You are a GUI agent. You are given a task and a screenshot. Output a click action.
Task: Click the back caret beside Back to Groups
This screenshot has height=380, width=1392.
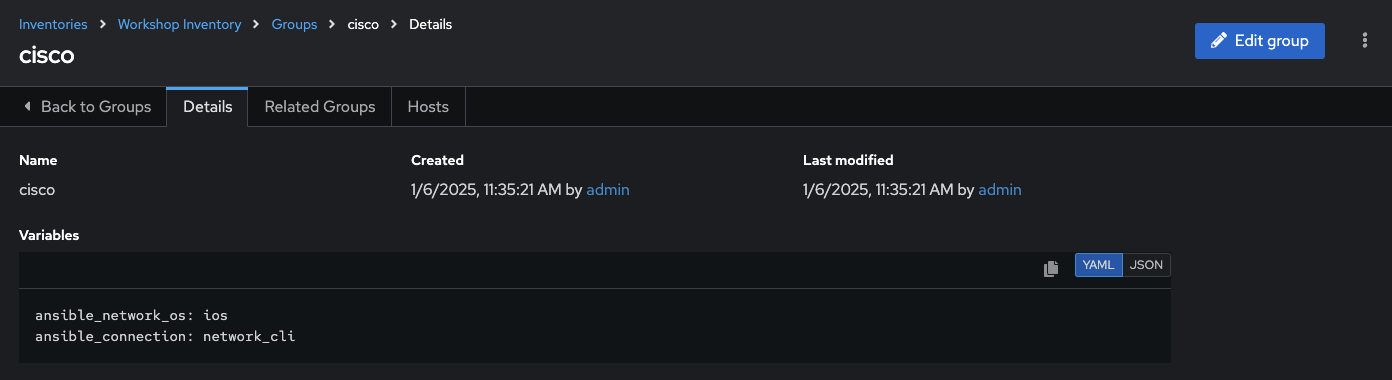[x=27, y=106]
